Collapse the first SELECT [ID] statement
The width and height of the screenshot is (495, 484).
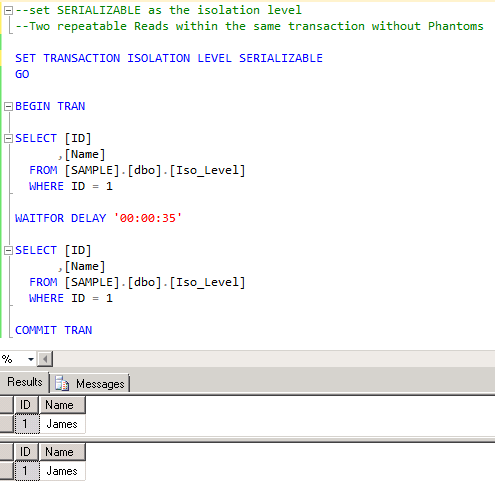[x=8, y=139]
